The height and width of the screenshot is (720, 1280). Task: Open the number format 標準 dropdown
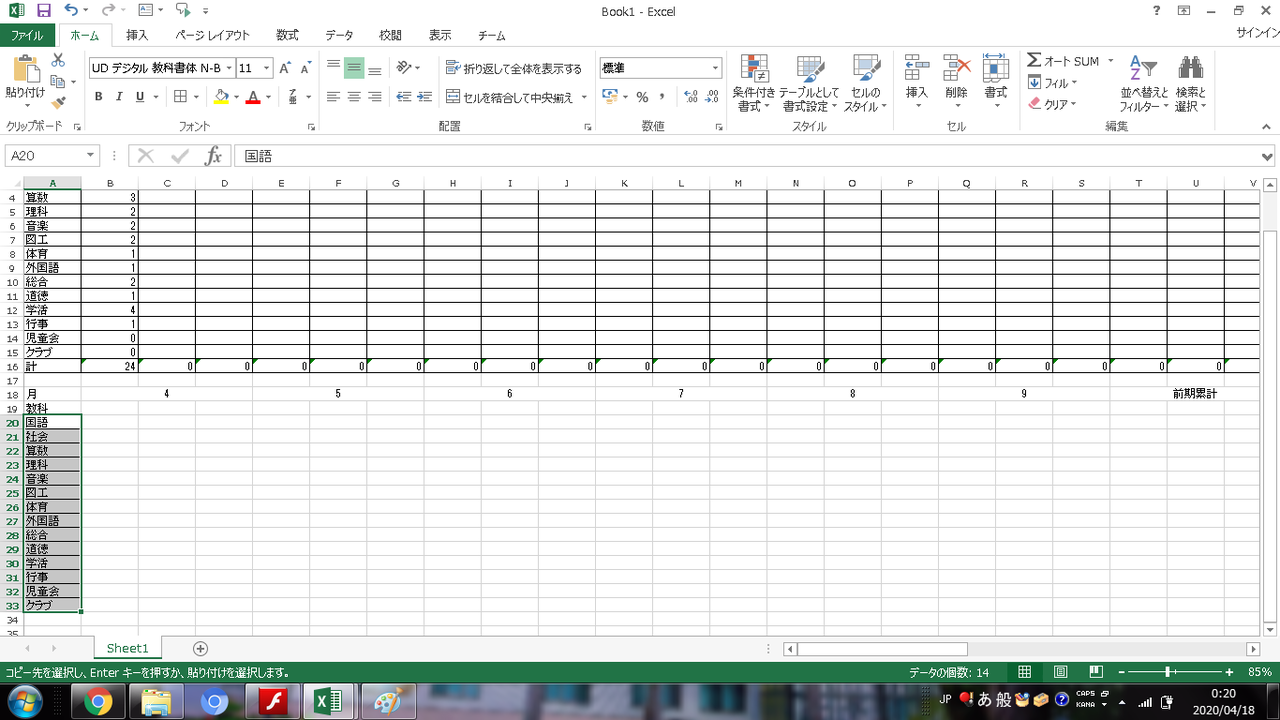tap(715, 68)
